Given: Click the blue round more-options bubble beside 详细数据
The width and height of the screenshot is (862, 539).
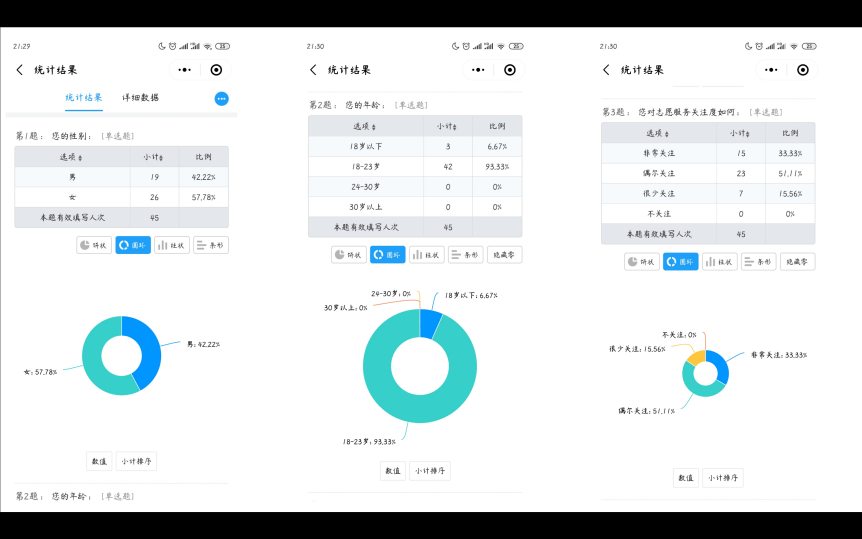Looking at the screenshot, I should (221, 98).
